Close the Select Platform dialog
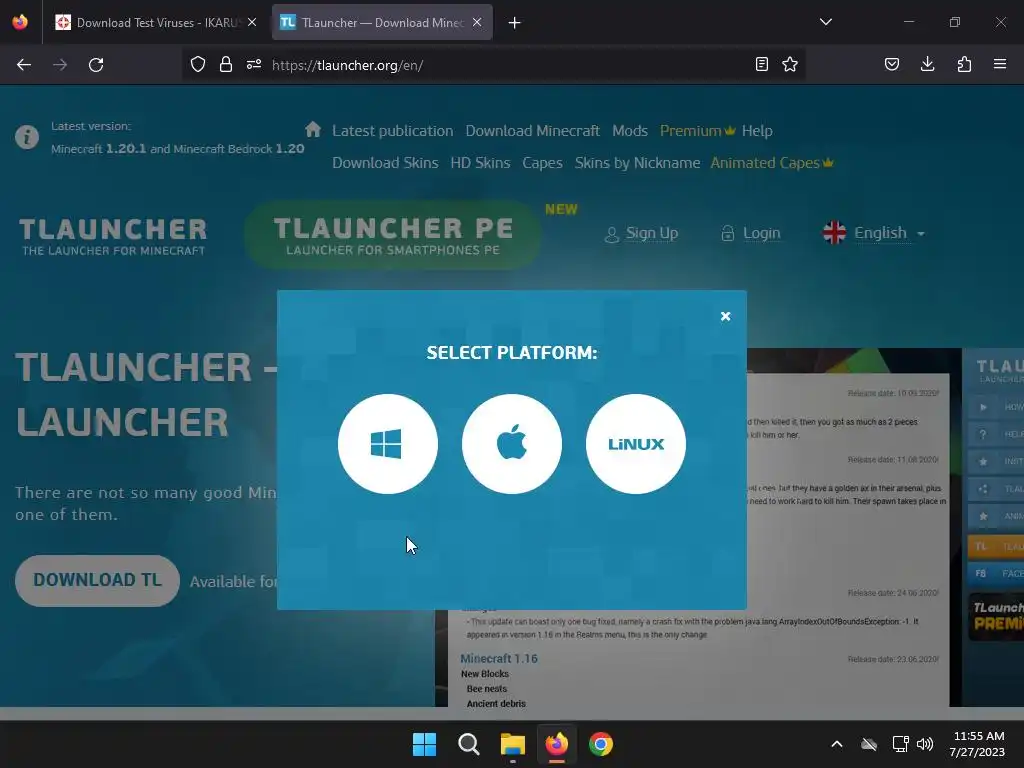Image resolution: width=1024 pixels, height=768 pixels. point(725,316)
